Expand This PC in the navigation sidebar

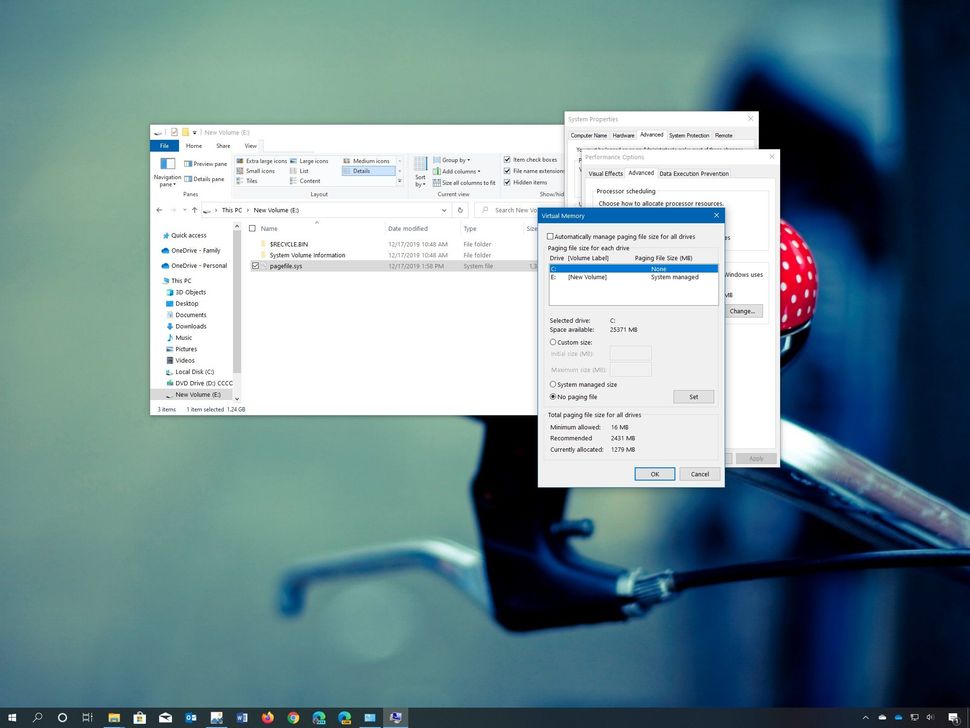(x=162, y=280)
